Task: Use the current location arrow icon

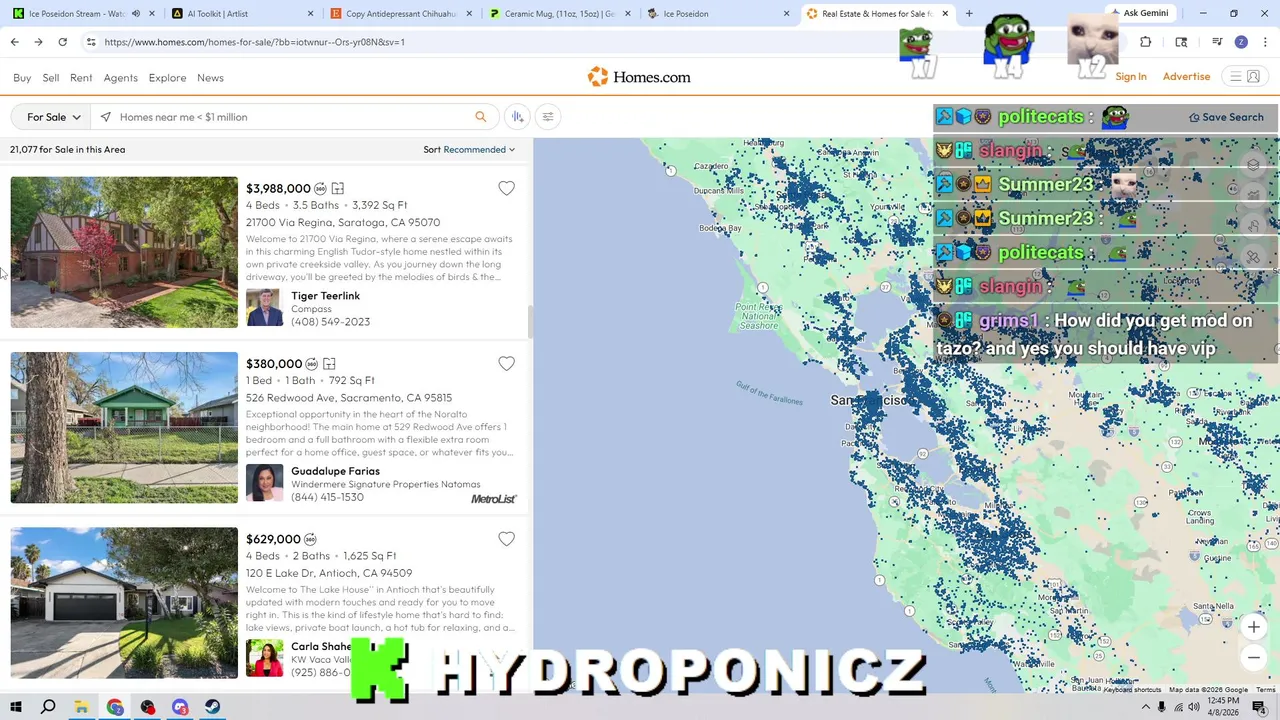Action: click(x=105, y=117)
